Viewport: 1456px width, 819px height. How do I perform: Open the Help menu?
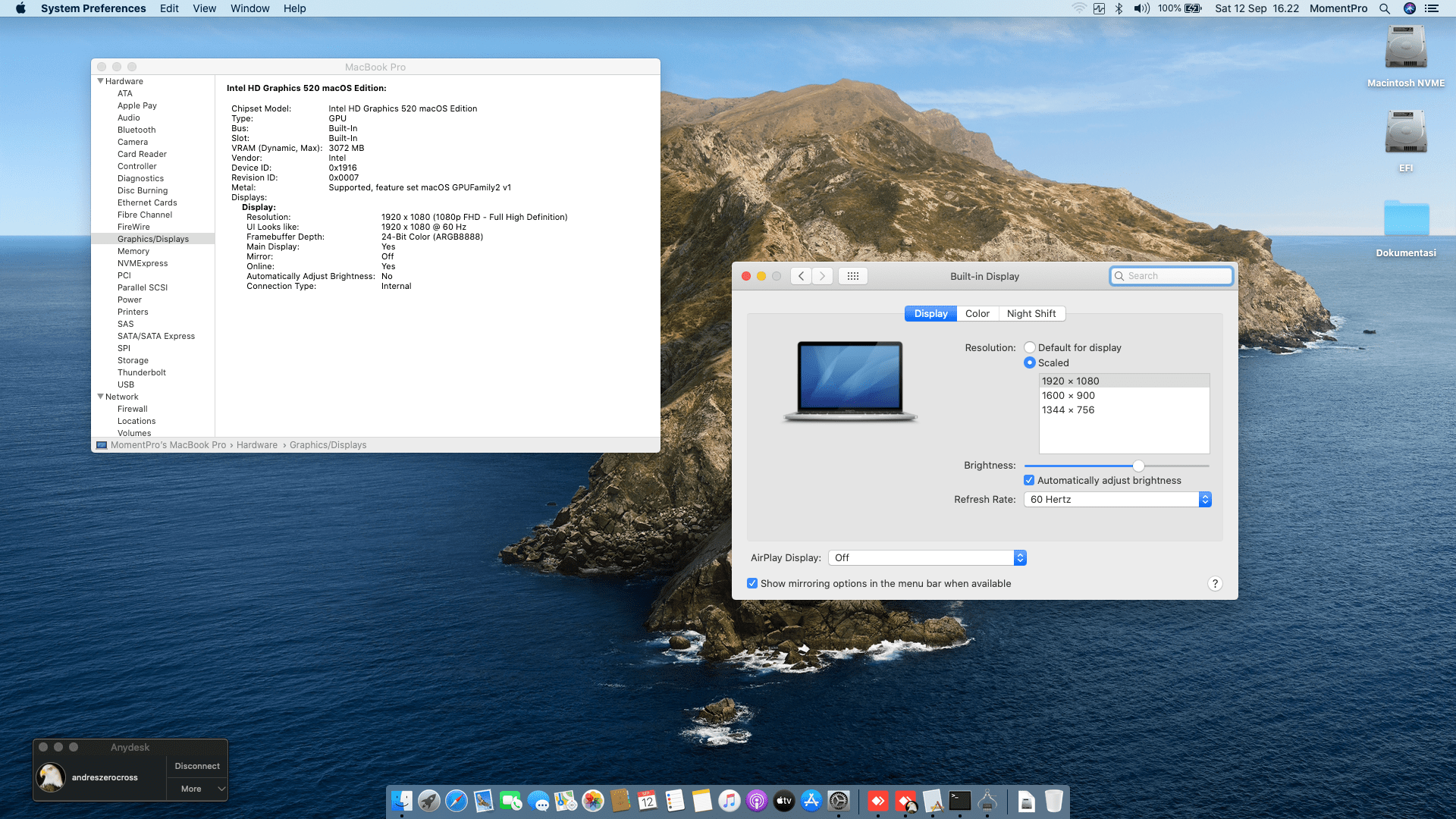[295, 8]
